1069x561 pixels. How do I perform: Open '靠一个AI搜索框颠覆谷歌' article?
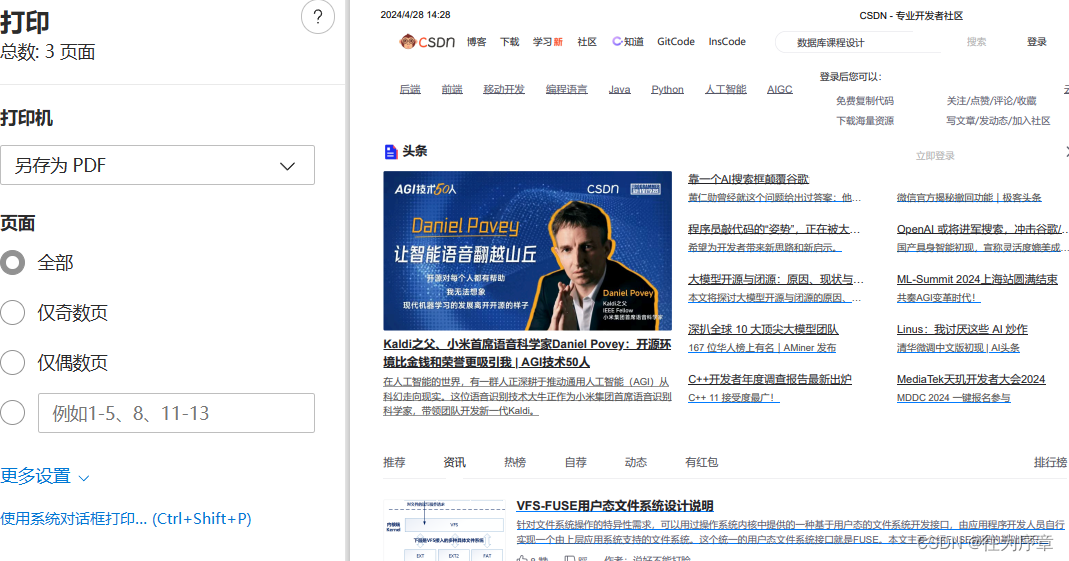click(x=748, y=179)
